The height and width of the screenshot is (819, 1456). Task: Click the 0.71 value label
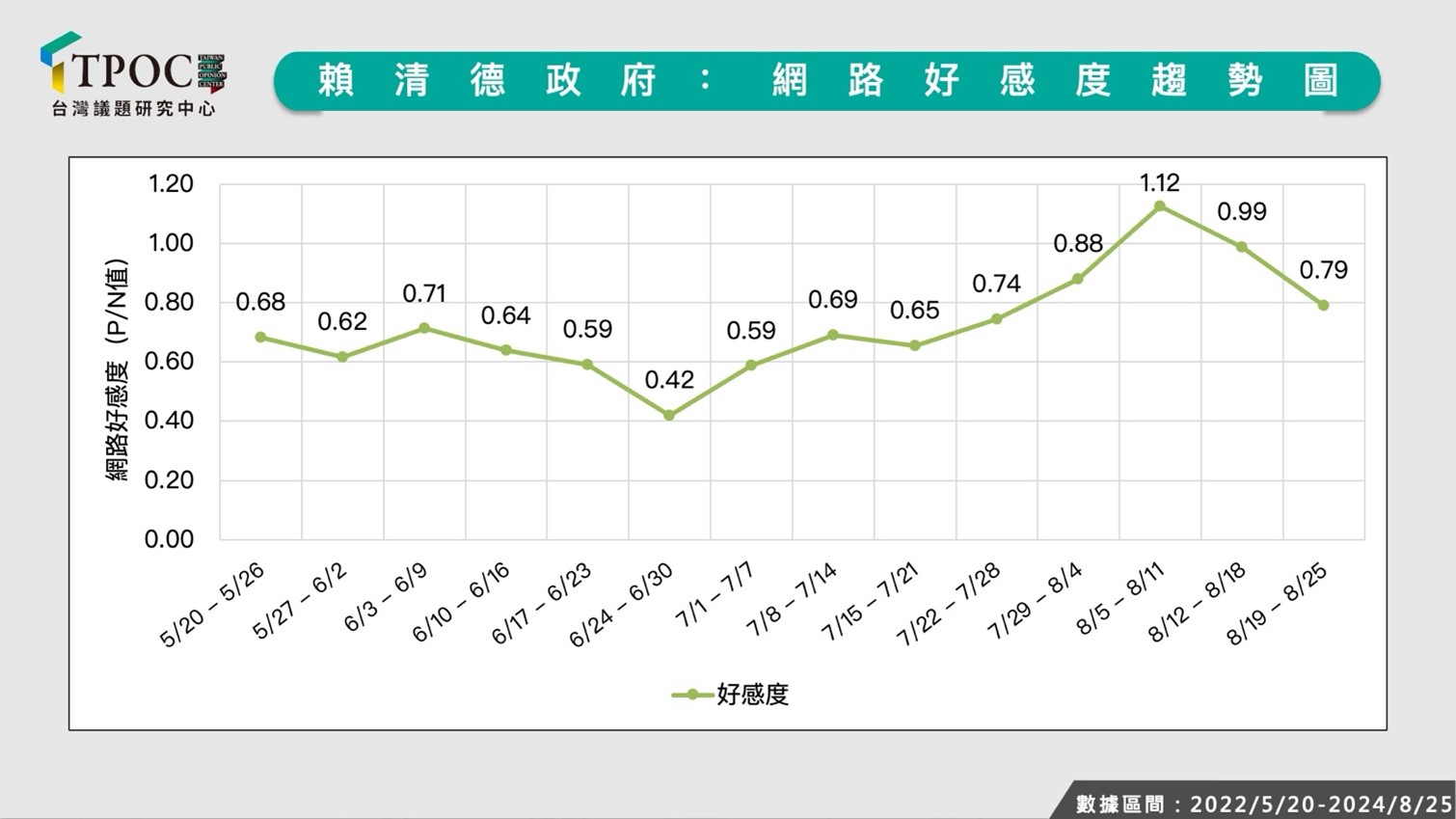[x=424, y=293]
